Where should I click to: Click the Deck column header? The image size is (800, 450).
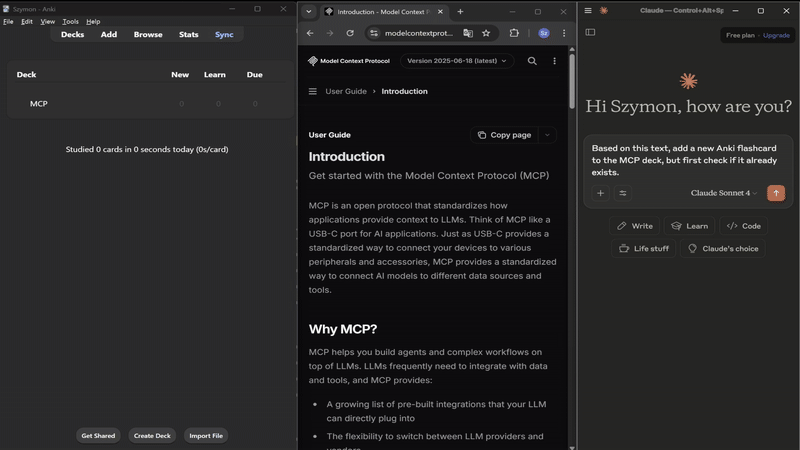point(26,74)
